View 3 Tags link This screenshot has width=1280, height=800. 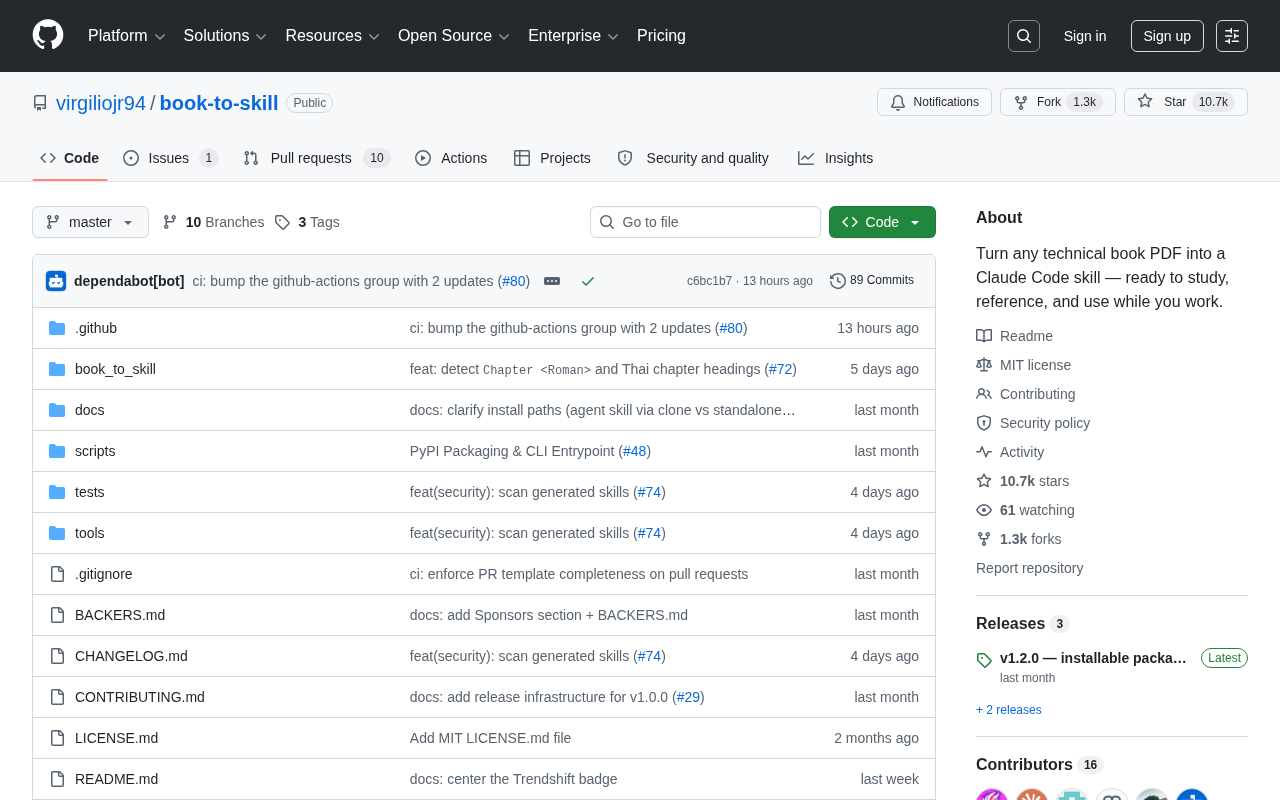pyautogui.click(x=307, y=222)
